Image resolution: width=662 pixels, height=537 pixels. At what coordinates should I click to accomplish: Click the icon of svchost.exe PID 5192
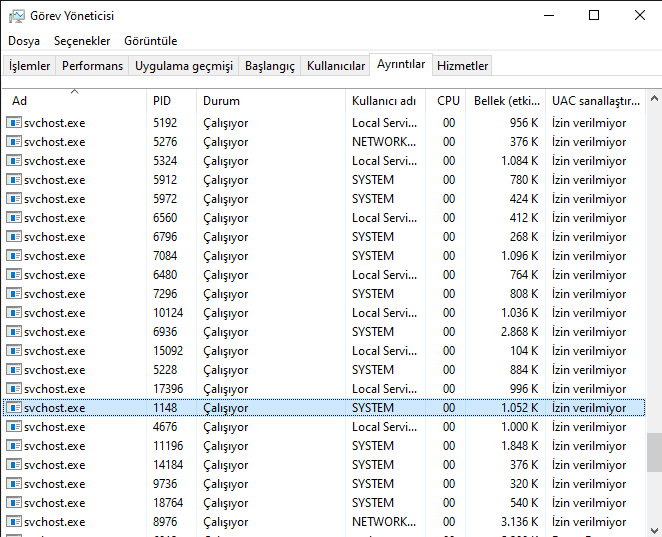pyautogui.click(x=14, y=122)
